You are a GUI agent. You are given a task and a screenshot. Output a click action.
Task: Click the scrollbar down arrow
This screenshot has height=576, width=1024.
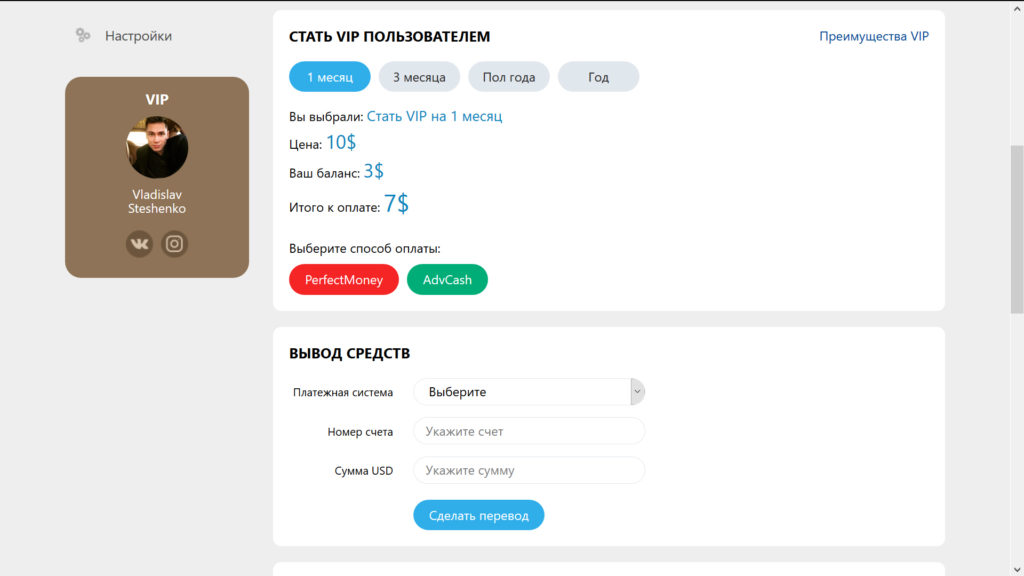click(x=1017, y=569)
